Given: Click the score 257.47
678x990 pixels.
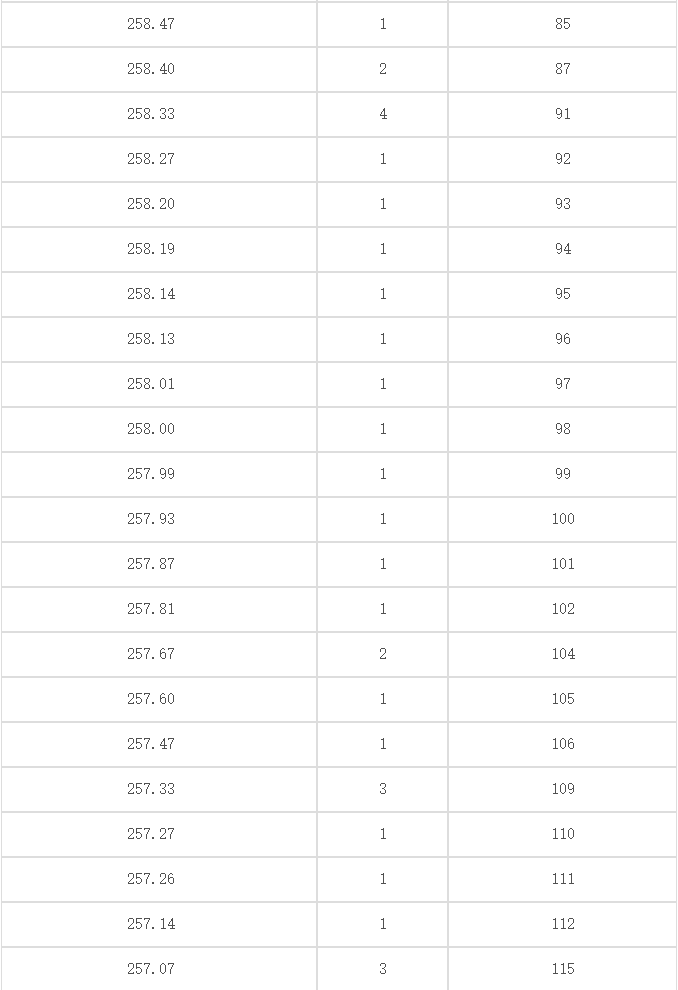Looking at the screenshot, I should pyautogui.click(x=151, y=744).
